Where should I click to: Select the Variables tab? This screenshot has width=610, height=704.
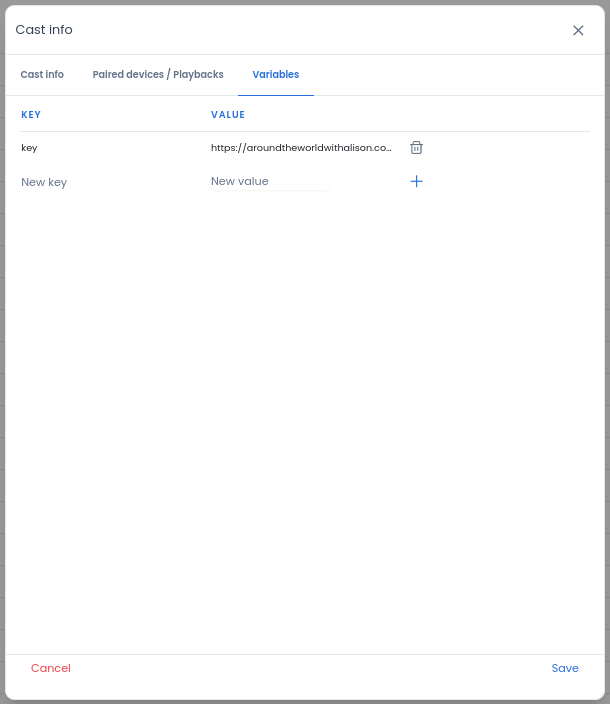pos(276,75)
